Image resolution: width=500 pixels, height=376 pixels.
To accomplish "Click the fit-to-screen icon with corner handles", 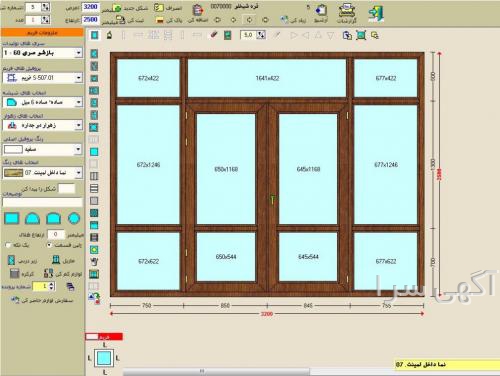I will click(x=361, y=35).
